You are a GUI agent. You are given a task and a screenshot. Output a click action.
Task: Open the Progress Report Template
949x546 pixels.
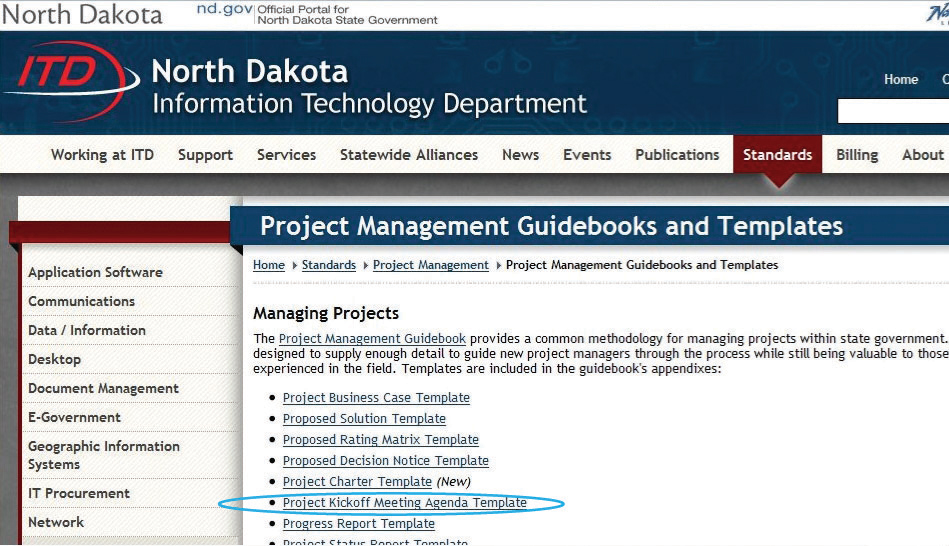[x=358, y=524]
